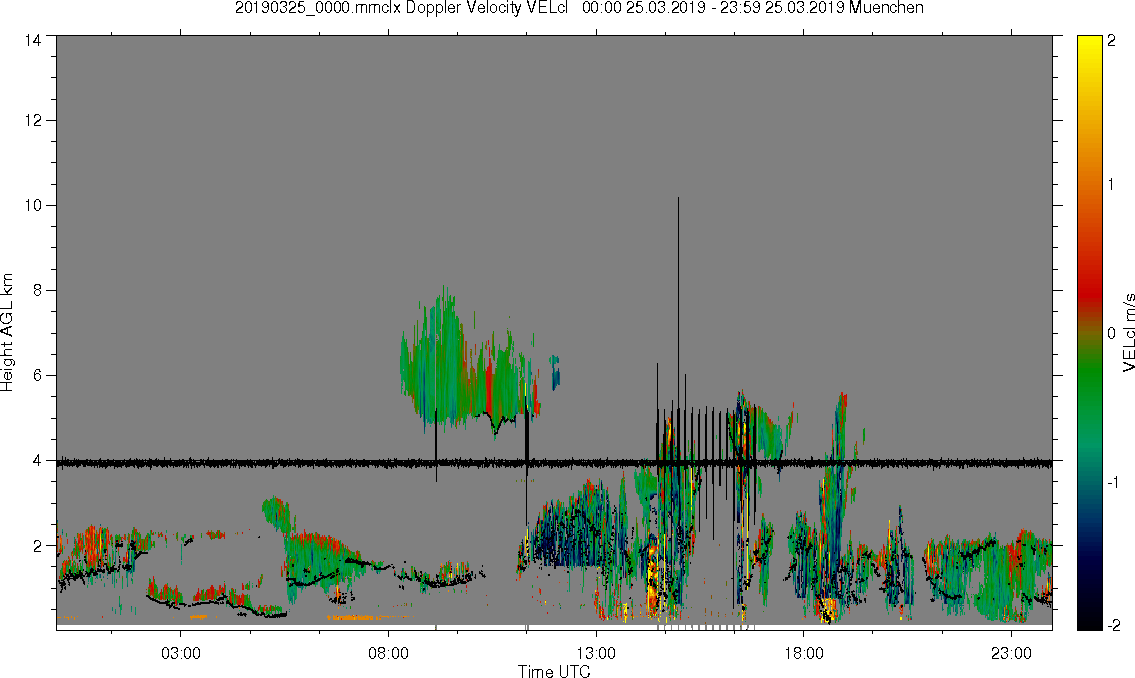Click the 'VELcl m/s' colorbar label

1128,333
